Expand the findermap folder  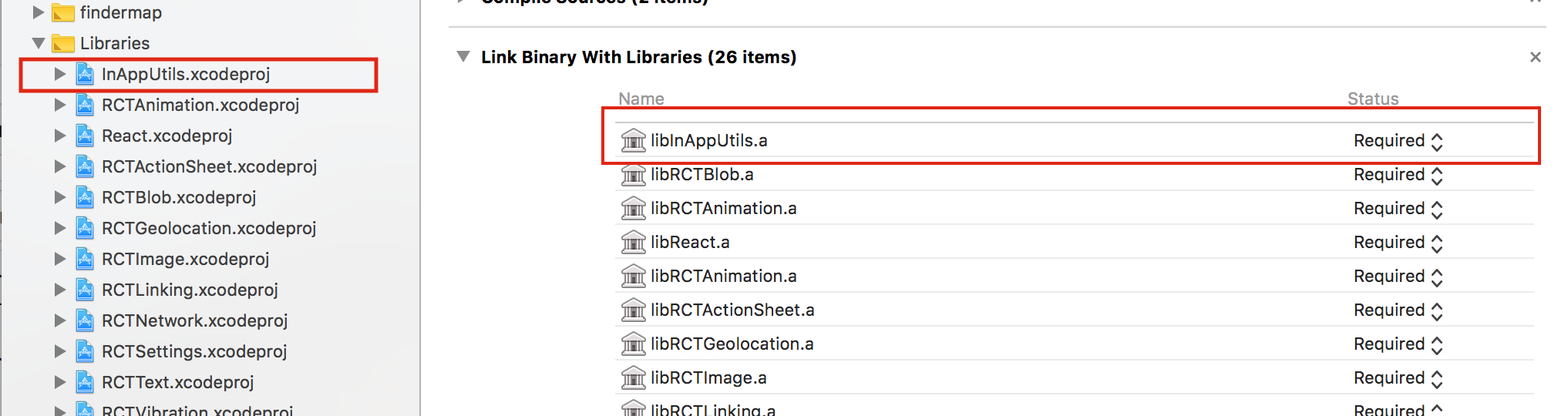click(x=38, y=13)
